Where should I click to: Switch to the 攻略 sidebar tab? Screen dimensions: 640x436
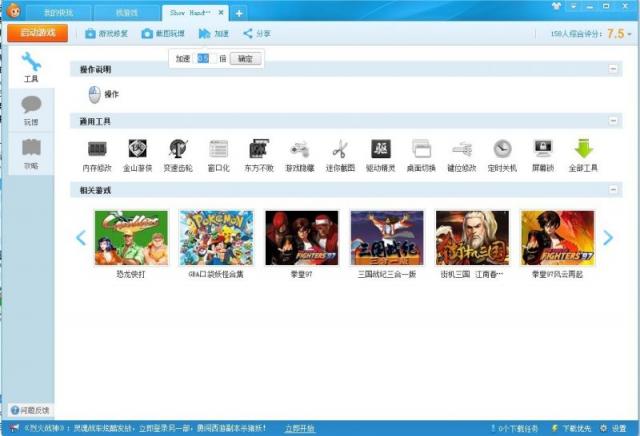(x=31, y=152)
